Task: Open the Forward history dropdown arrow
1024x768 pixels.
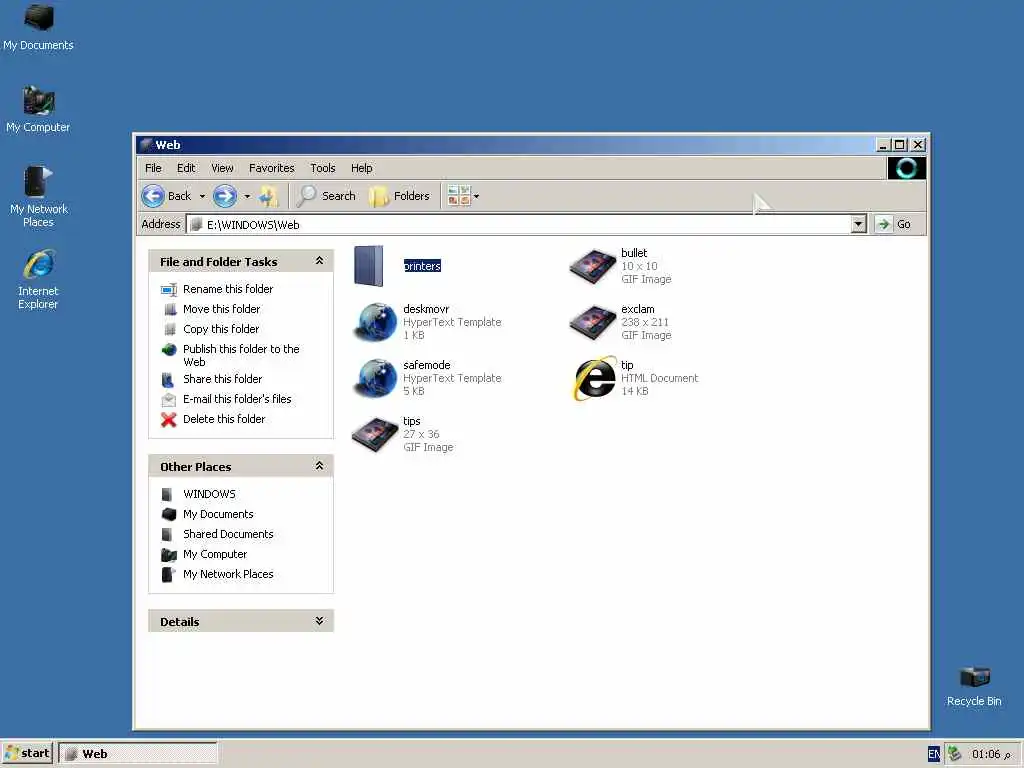Action: (x=247, y=196)
